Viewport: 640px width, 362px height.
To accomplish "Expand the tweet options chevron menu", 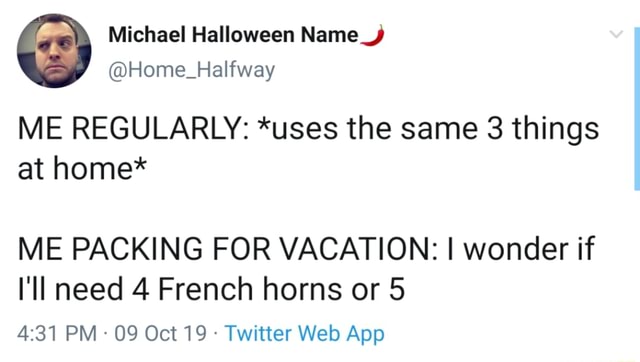I will [616, 34].
